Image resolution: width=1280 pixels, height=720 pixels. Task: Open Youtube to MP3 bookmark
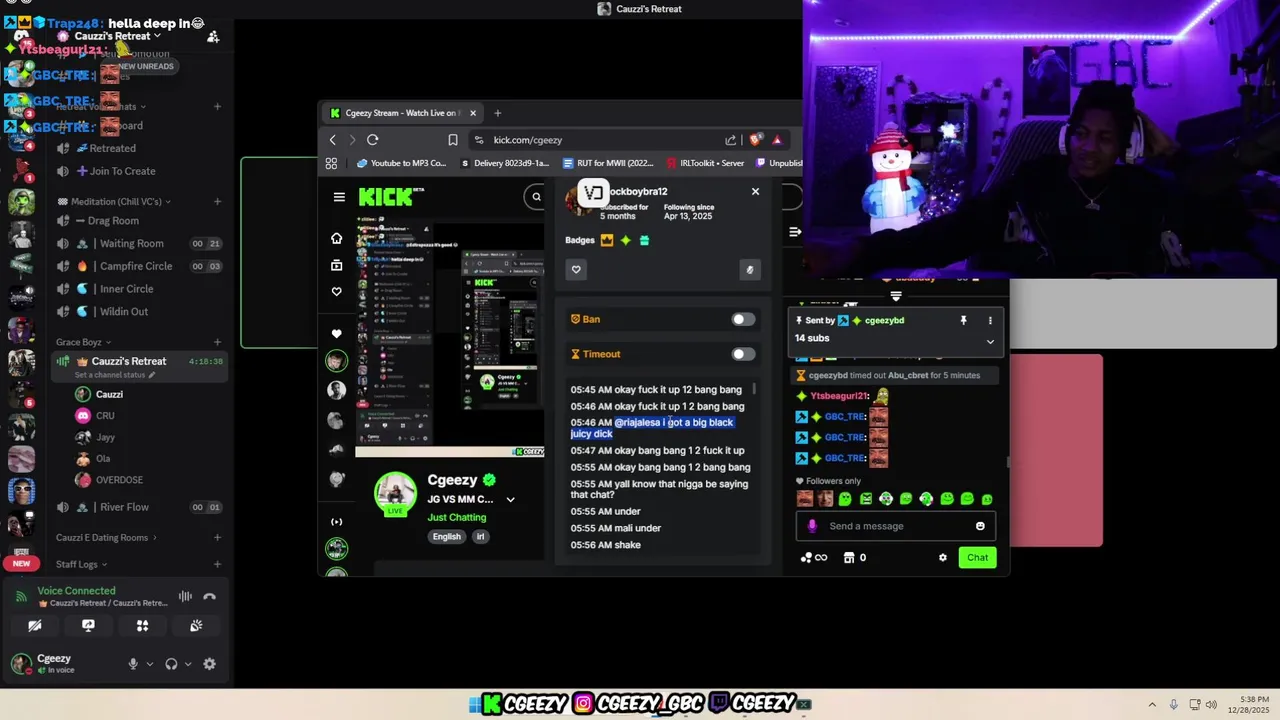[402, 163]
